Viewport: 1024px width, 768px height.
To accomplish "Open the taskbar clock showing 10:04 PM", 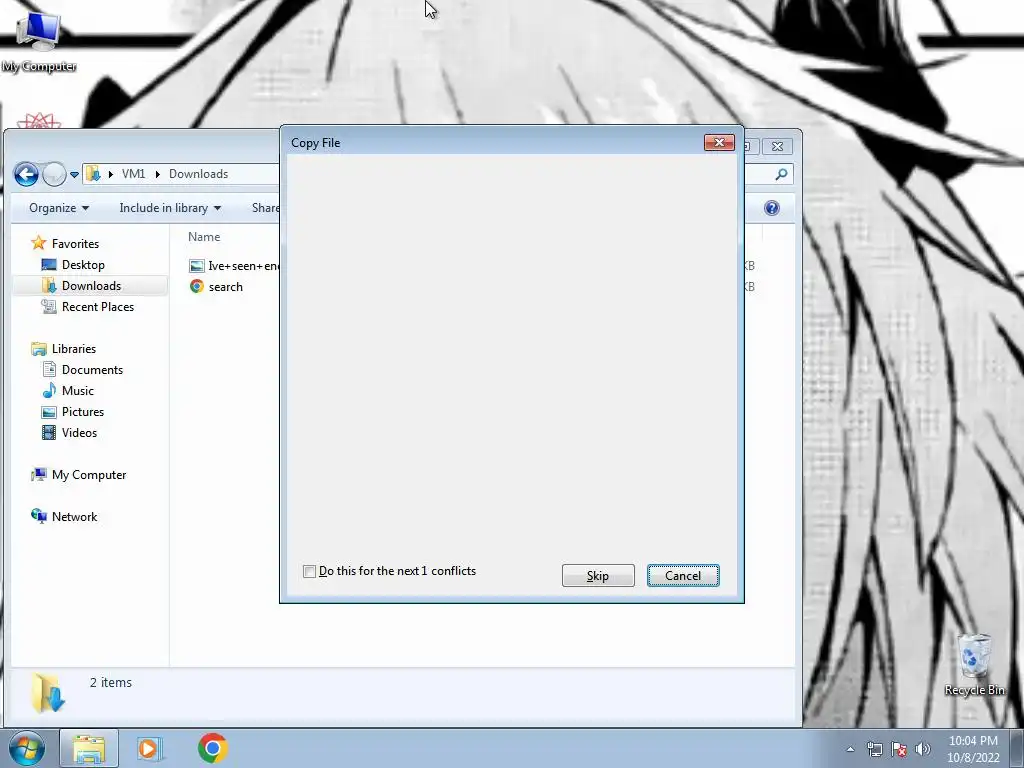I will tap(973, 749).
